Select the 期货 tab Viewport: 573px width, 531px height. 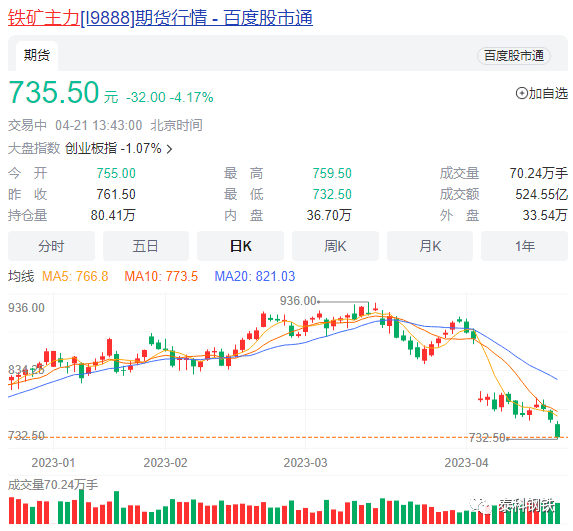click(x=37, y=56)
